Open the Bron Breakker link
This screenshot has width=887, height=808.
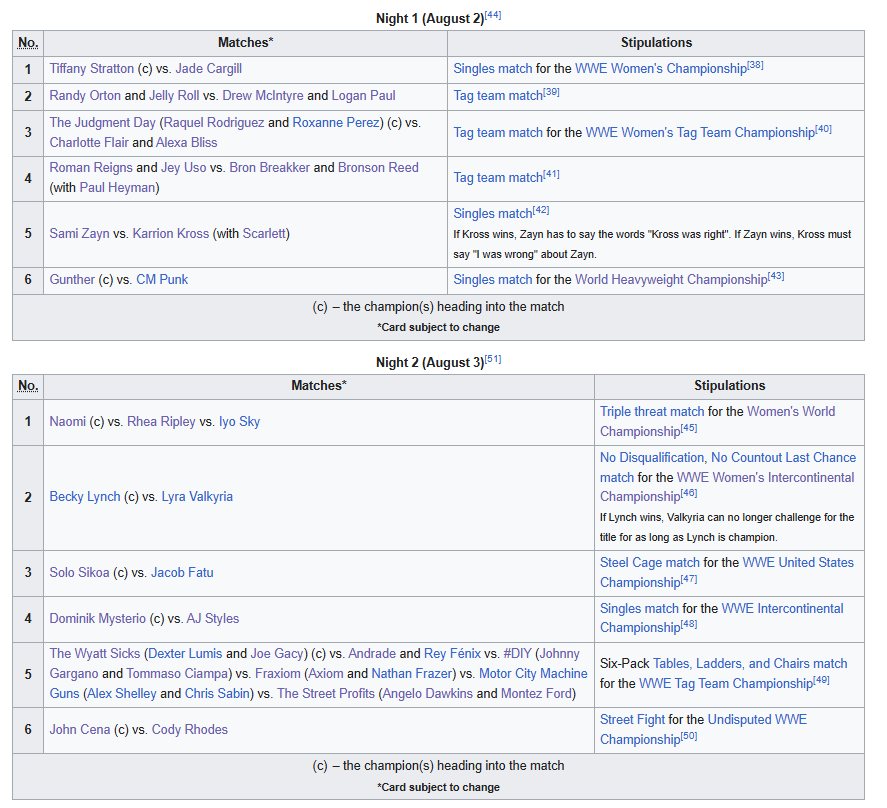coord(269,168)
